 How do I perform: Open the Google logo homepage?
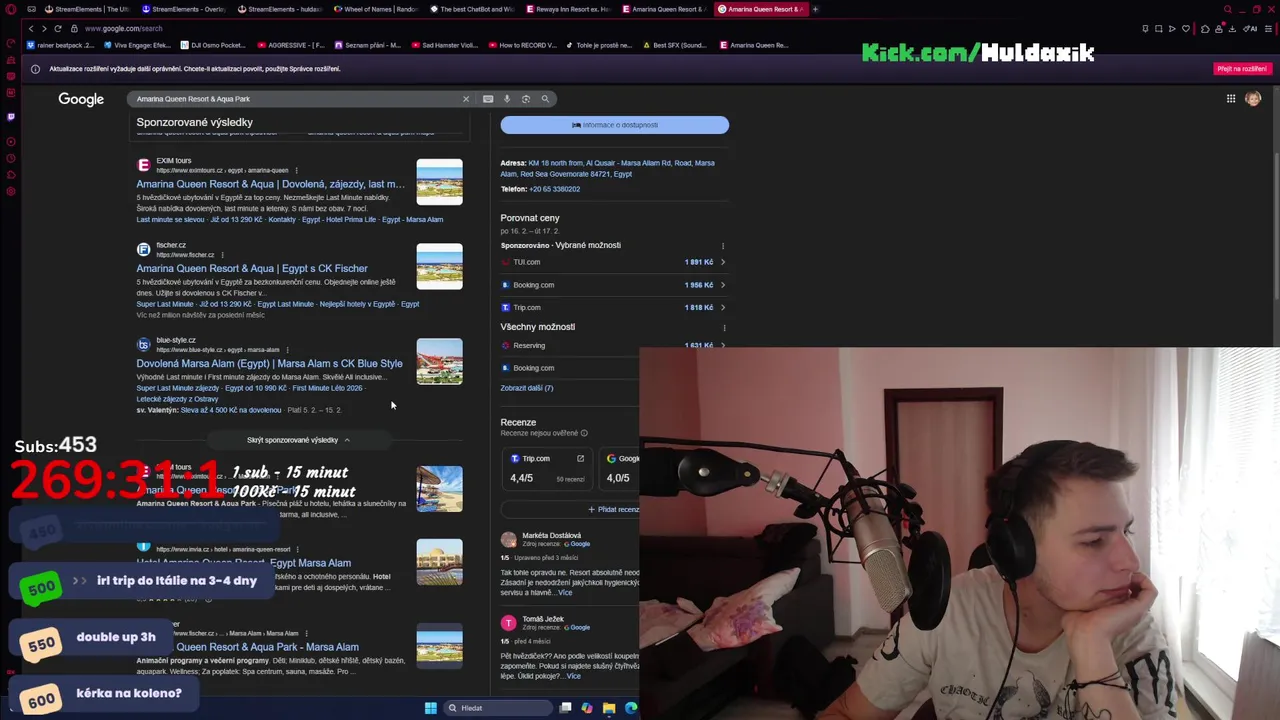pyautogui.click(x=81, y=99)
